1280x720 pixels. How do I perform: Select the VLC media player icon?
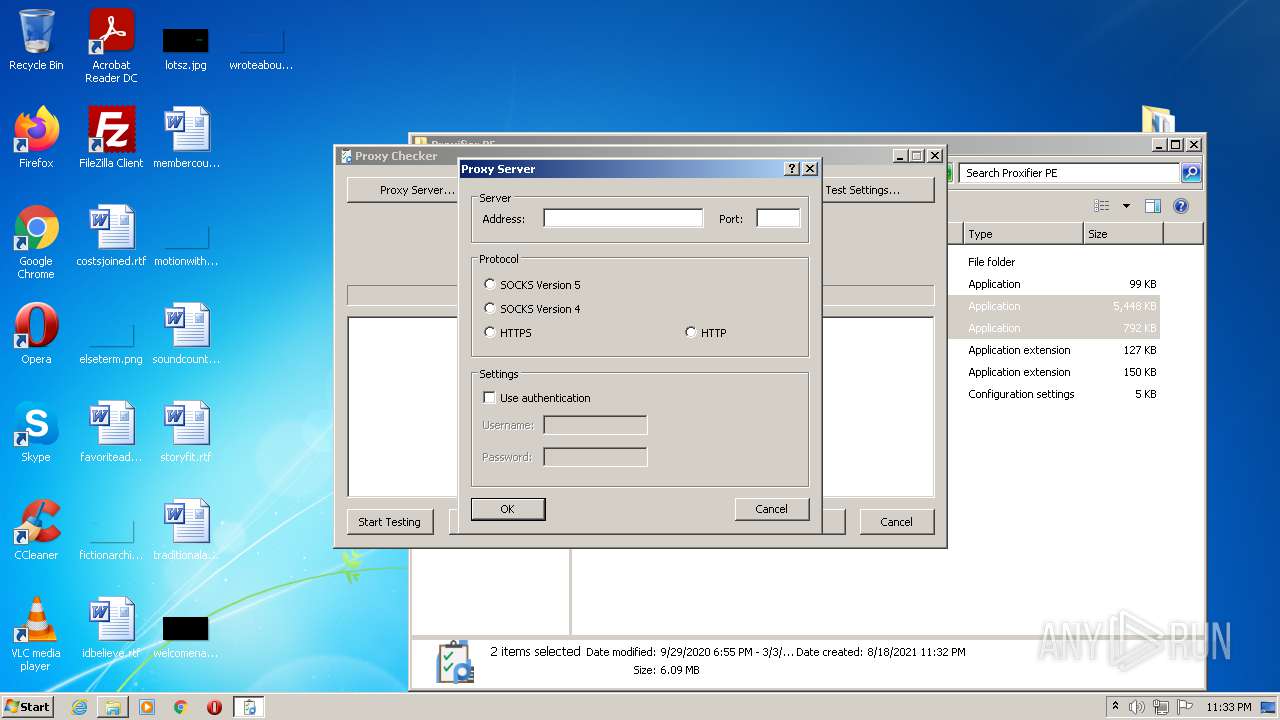36,634
